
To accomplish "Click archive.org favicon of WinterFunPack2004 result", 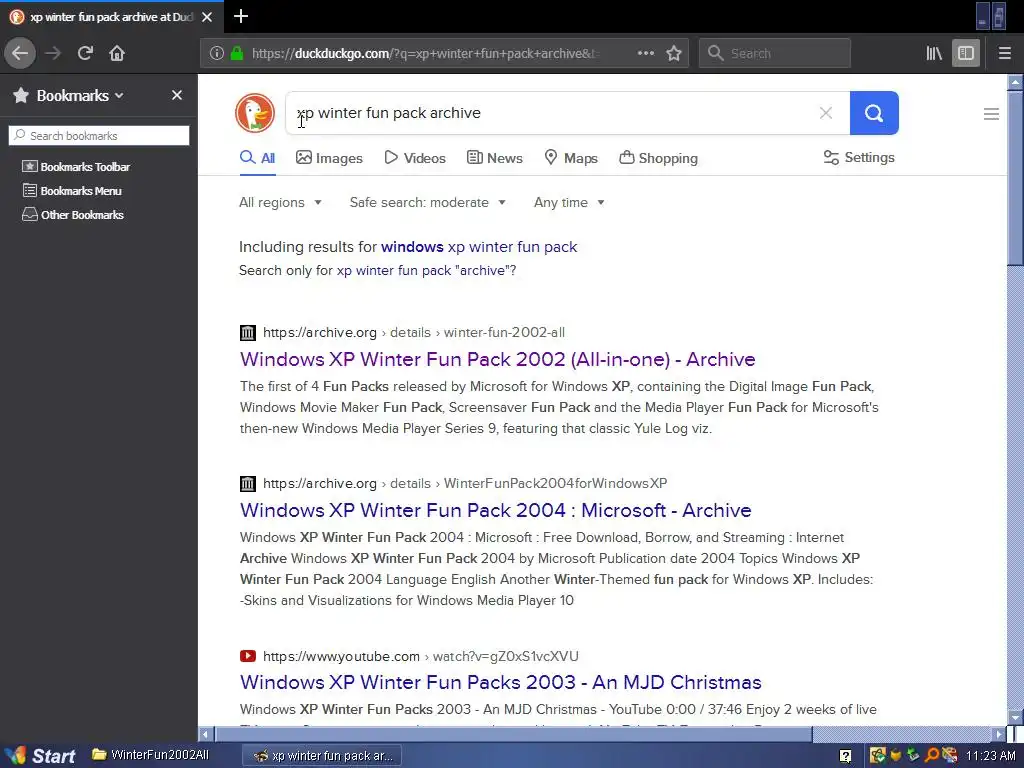I will (x=248, y=484).
